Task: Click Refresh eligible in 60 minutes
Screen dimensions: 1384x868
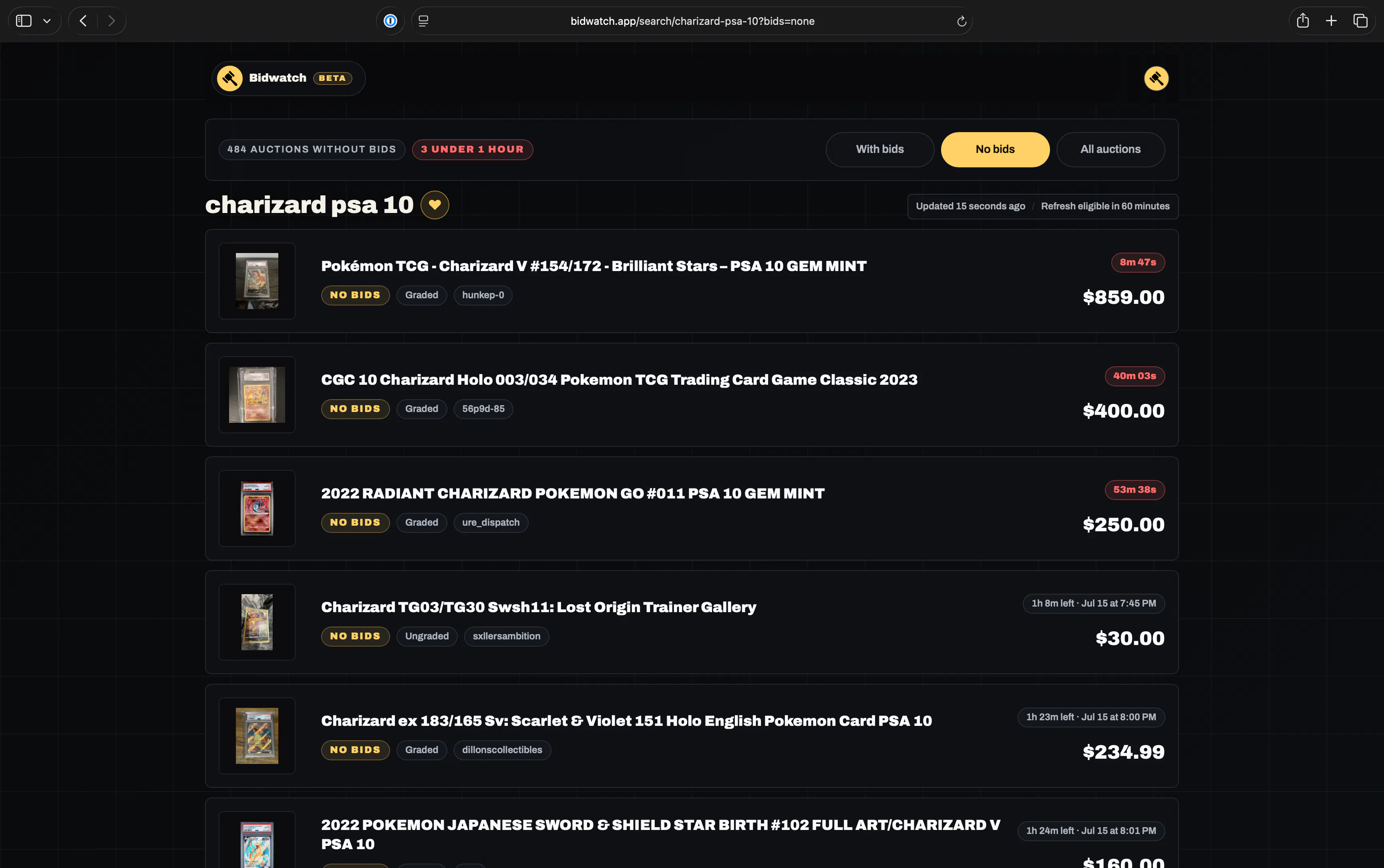Action: click(1105, 206)
